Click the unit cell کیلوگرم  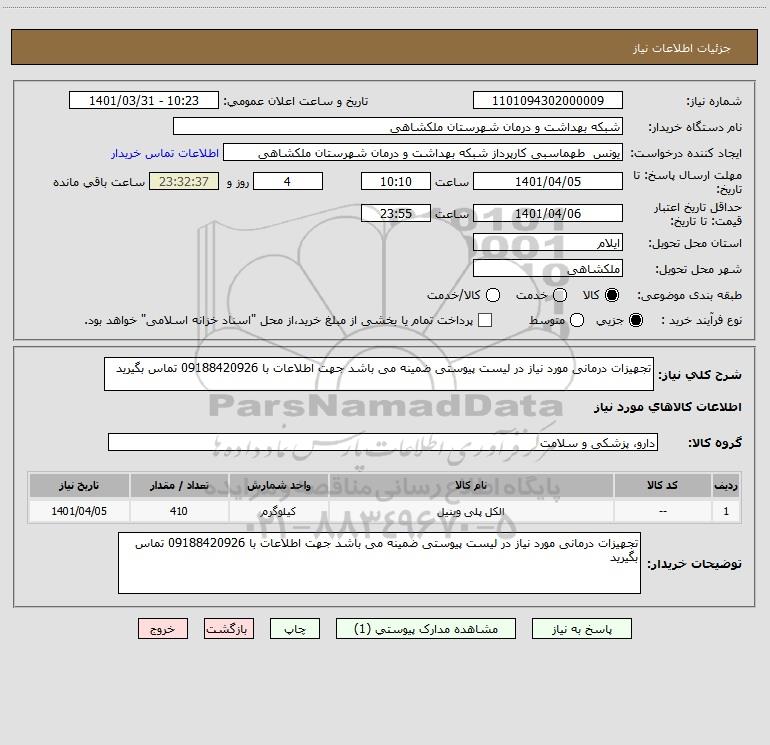coord(278,511)
